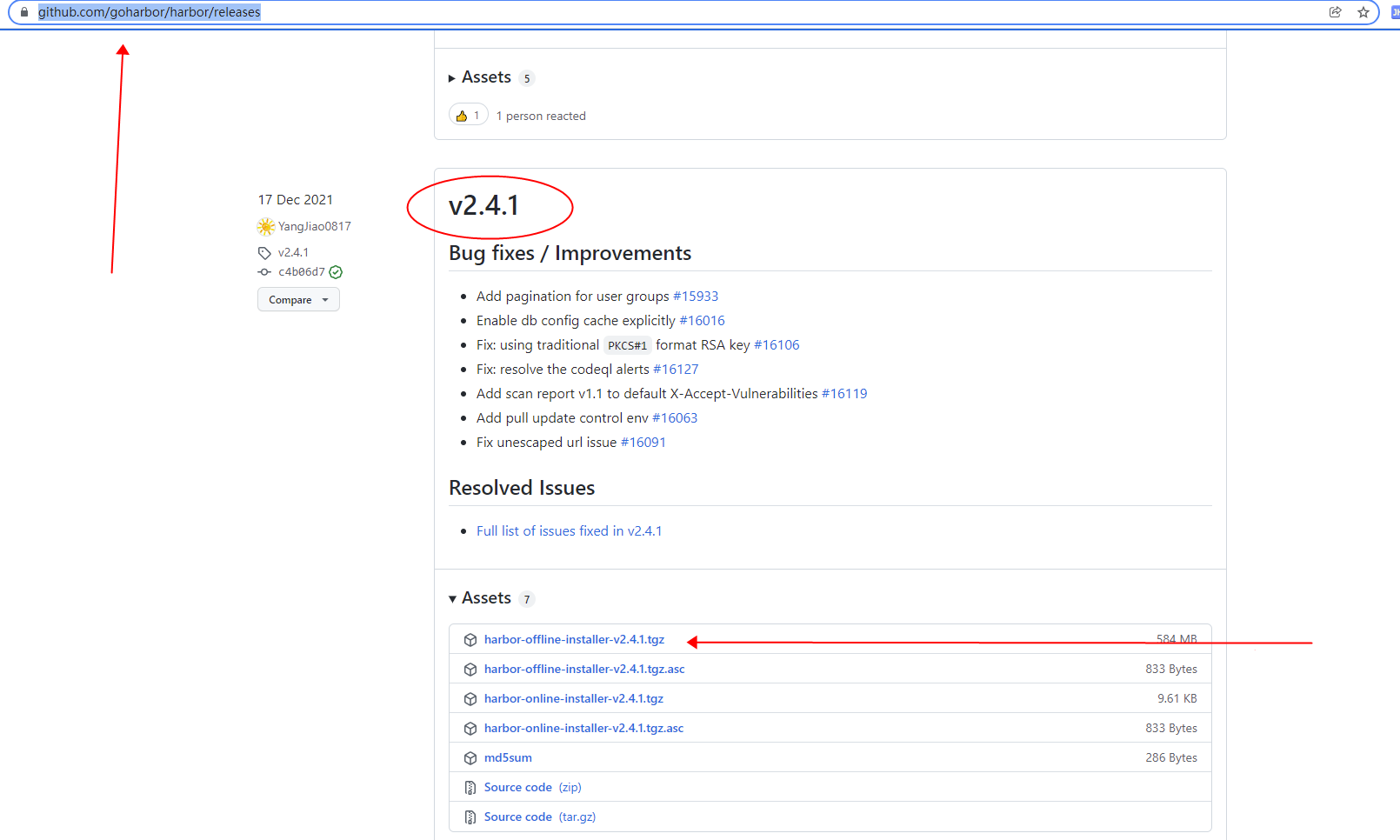Open YangJiao0817 avatar icon

click(x=266, y=227)
